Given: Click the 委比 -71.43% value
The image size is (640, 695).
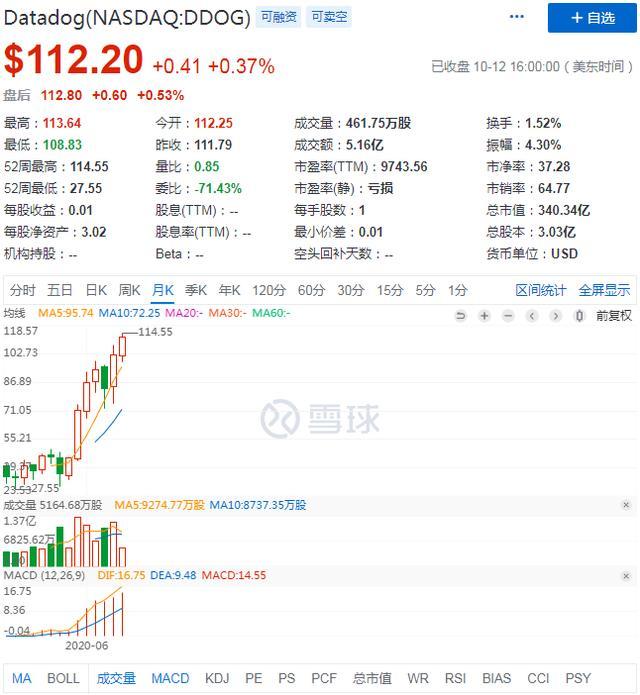Looking at the screenshot, I should point(218,188).
